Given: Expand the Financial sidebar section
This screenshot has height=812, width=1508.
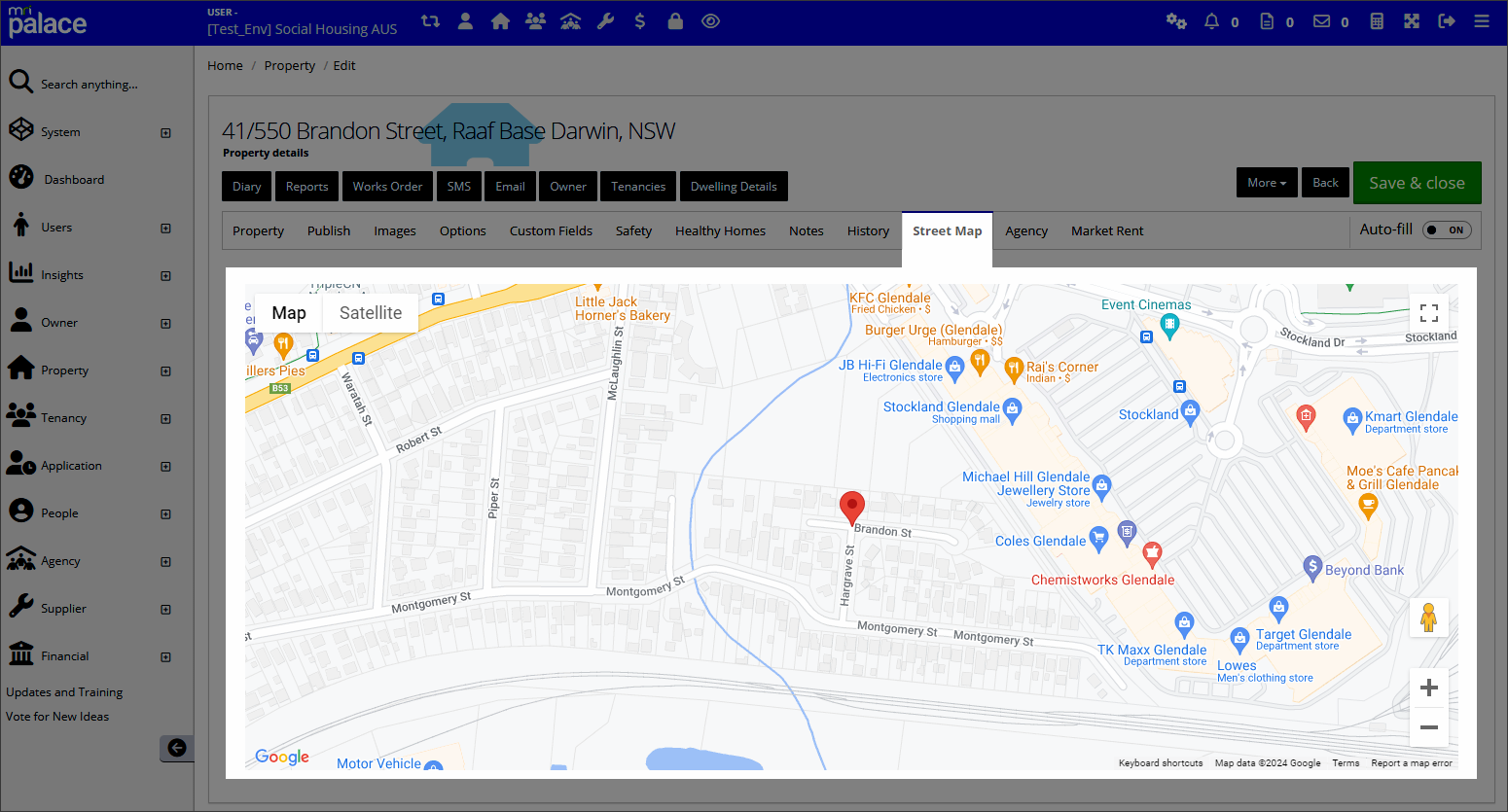Looking at the screenshot, I should 165,657.
